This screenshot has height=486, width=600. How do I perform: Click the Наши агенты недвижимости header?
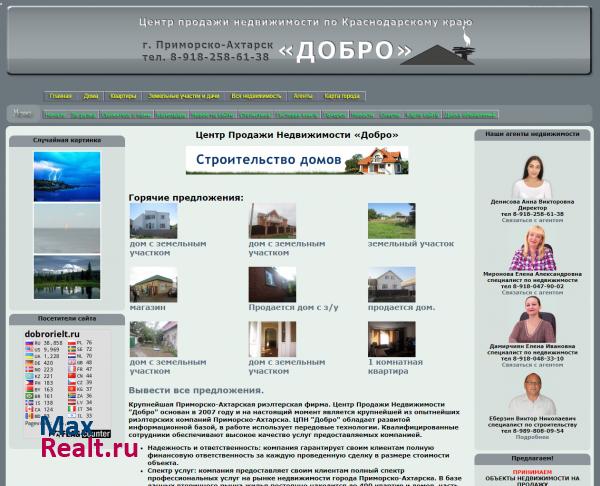click(532, 134)
